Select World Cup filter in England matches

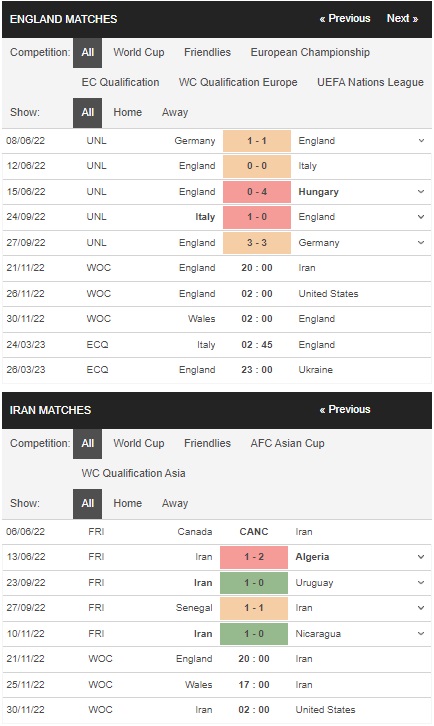(139, 52)
